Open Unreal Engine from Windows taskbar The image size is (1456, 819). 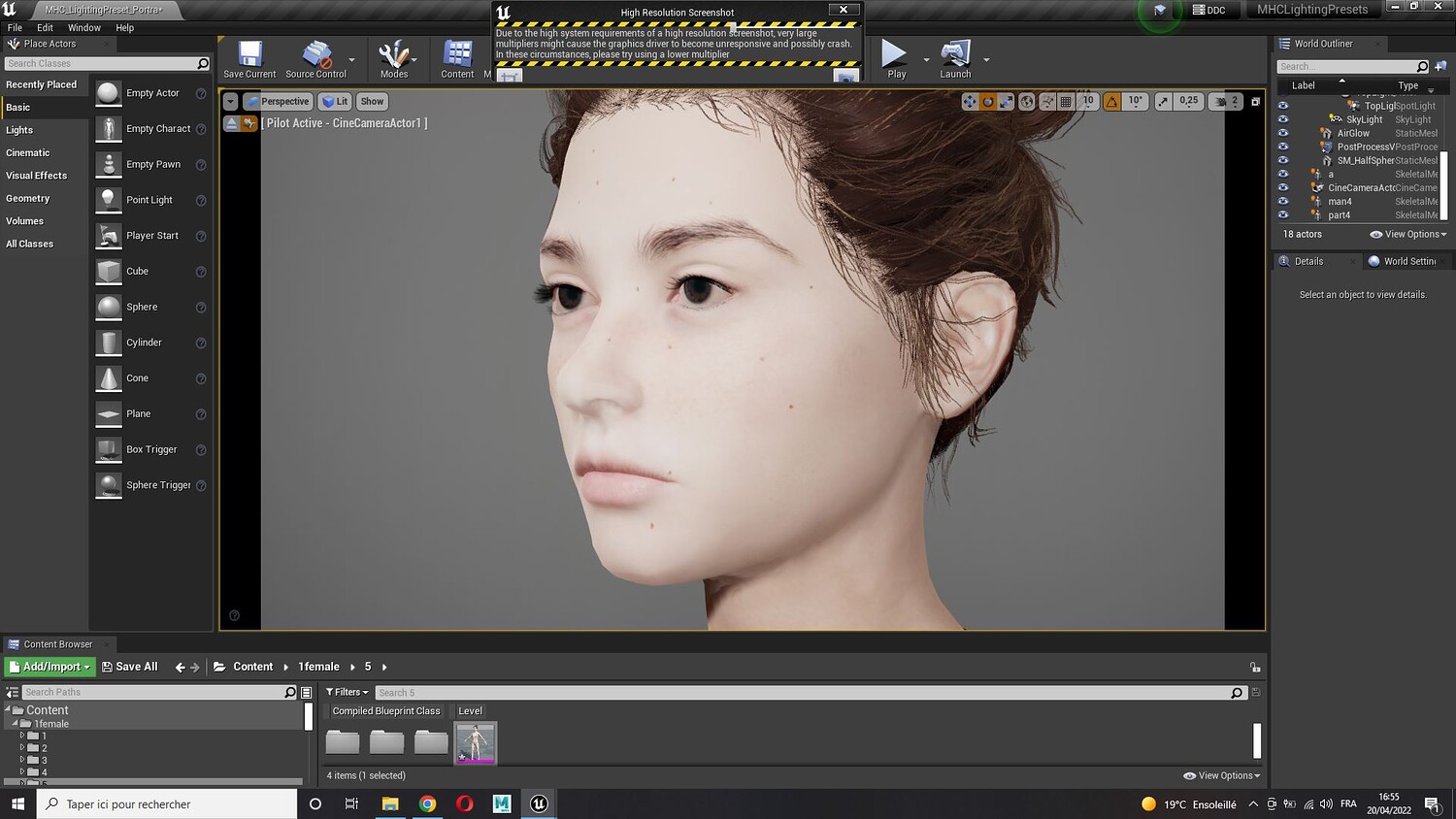coord(539,803)
